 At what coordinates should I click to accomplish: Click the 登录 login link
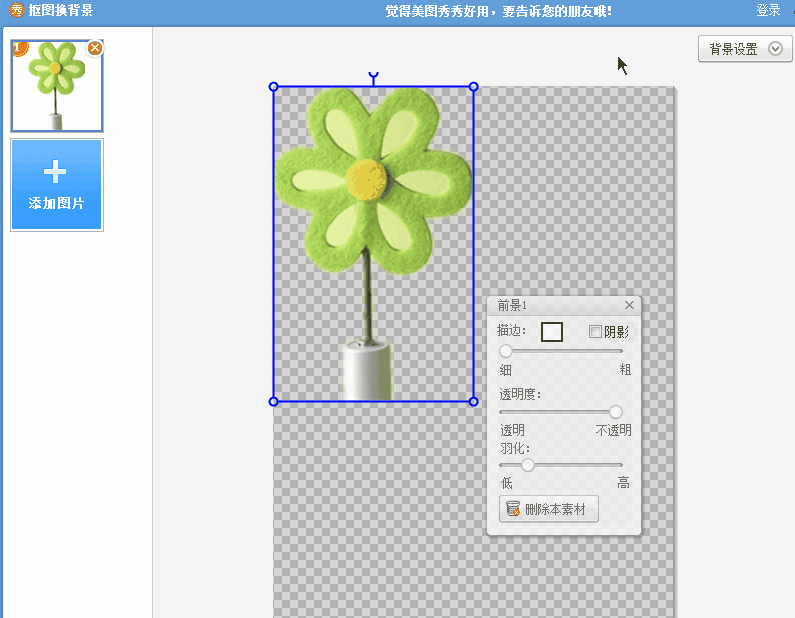768,10
